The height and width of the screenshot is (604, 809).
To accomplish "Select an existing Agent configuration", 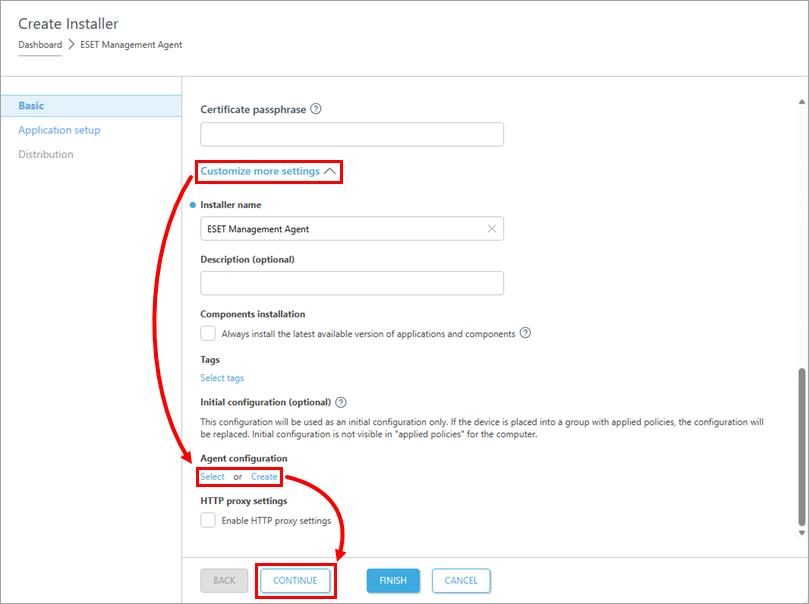I will click(212, 477).
